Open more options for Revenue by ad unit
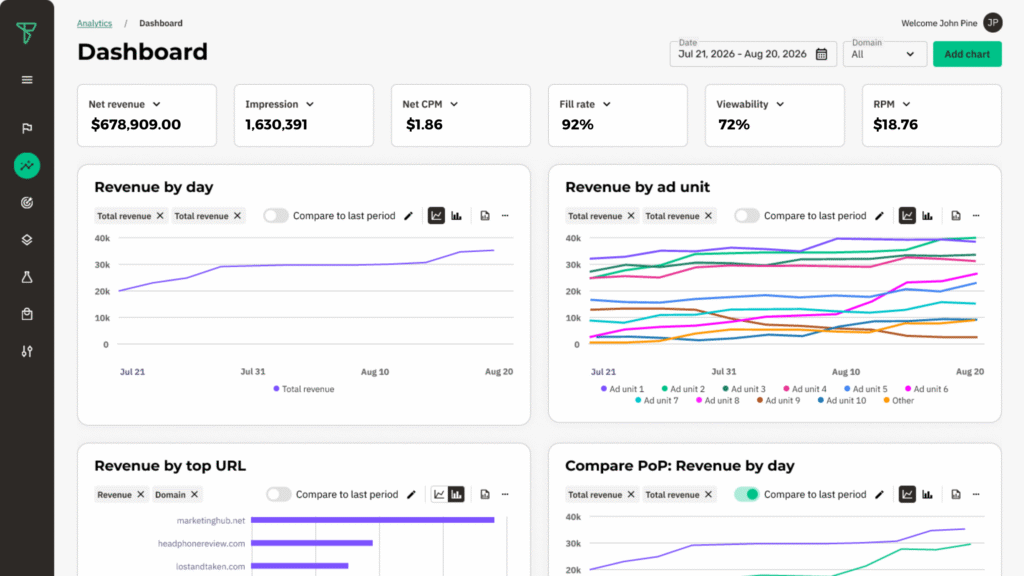Viewport: 1024px width, 576px height. coord(976,215)
